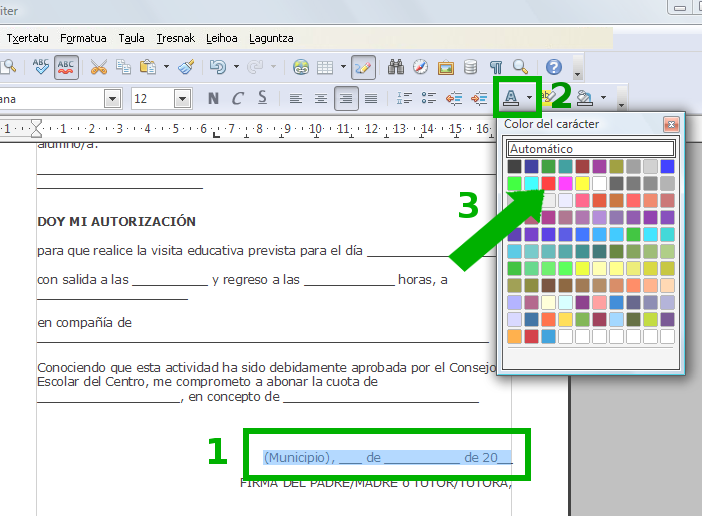Click the Page Preview magnifier icon
Viewport: 702px width, 516px height.
click(8, 67)
